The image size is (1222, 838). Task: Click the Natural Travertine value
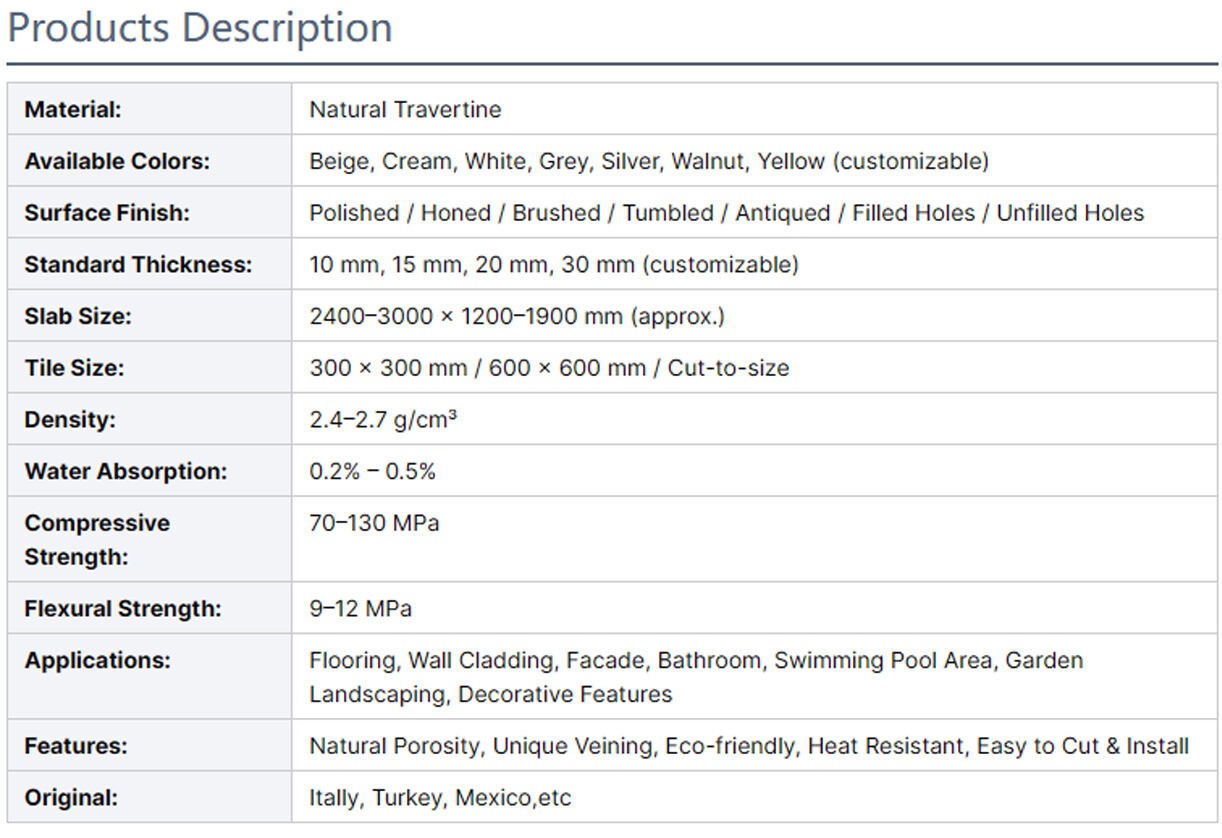click(405, 110)
